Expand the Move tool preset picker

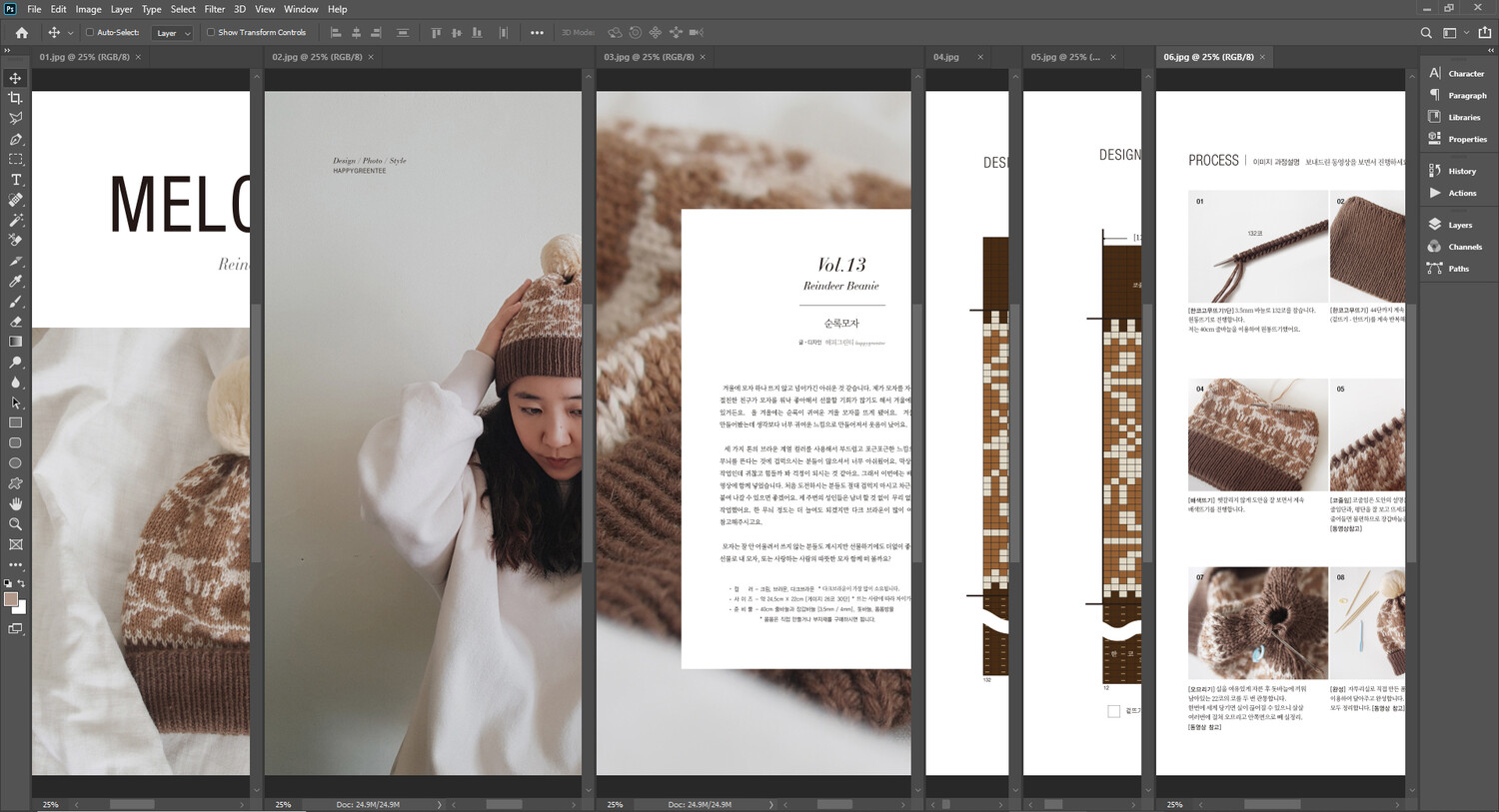[70, 33]
